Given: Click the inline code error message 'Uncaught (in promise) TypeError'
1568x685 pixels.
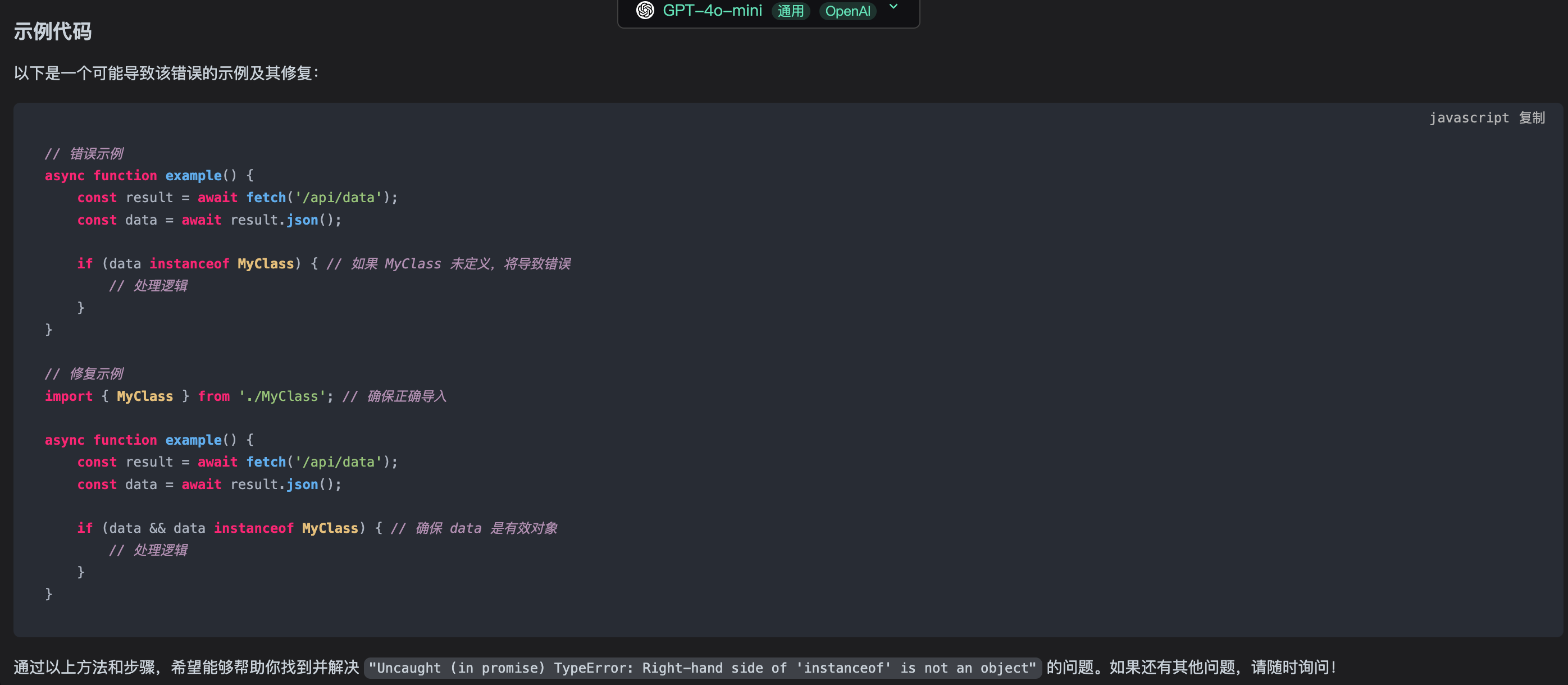Looking at the screenshot, I should coord(703,668).
